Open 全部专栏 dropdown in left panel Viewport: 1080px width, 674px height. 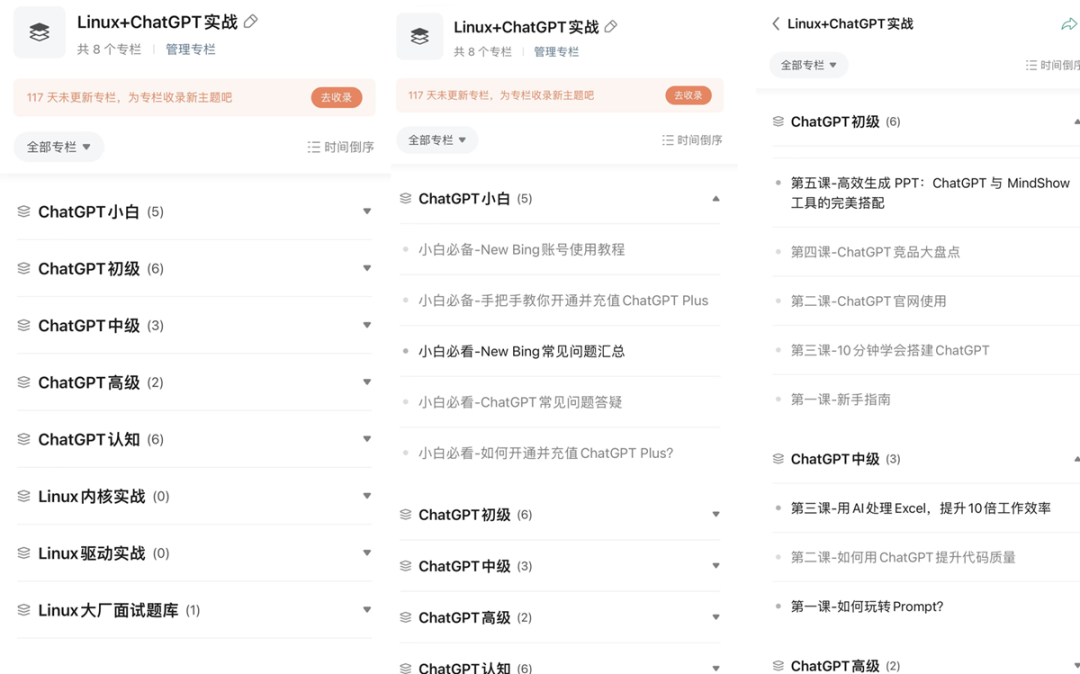59,147
